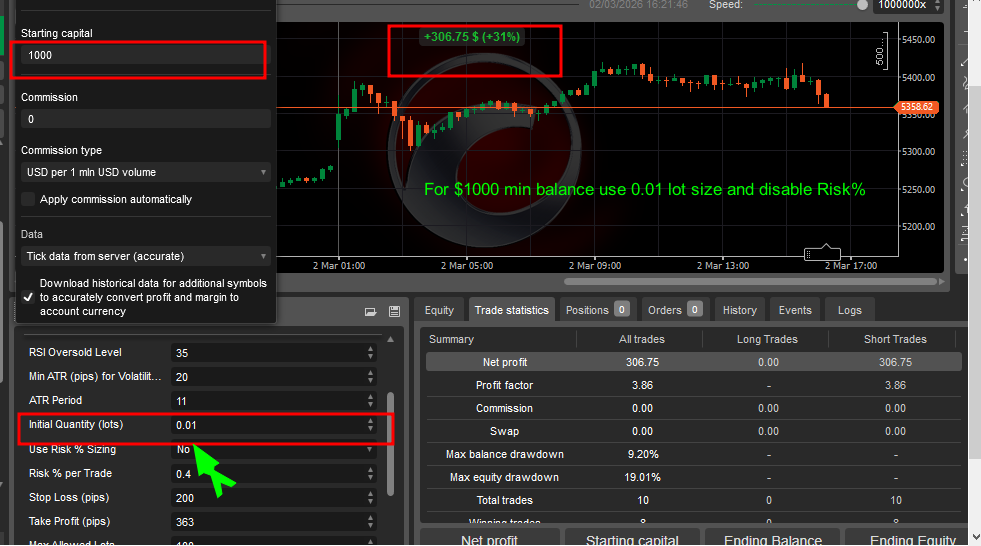Open the Data source dropdown
Image resolution: width=981 pixels, height=546 pixels.
point(146,256)
